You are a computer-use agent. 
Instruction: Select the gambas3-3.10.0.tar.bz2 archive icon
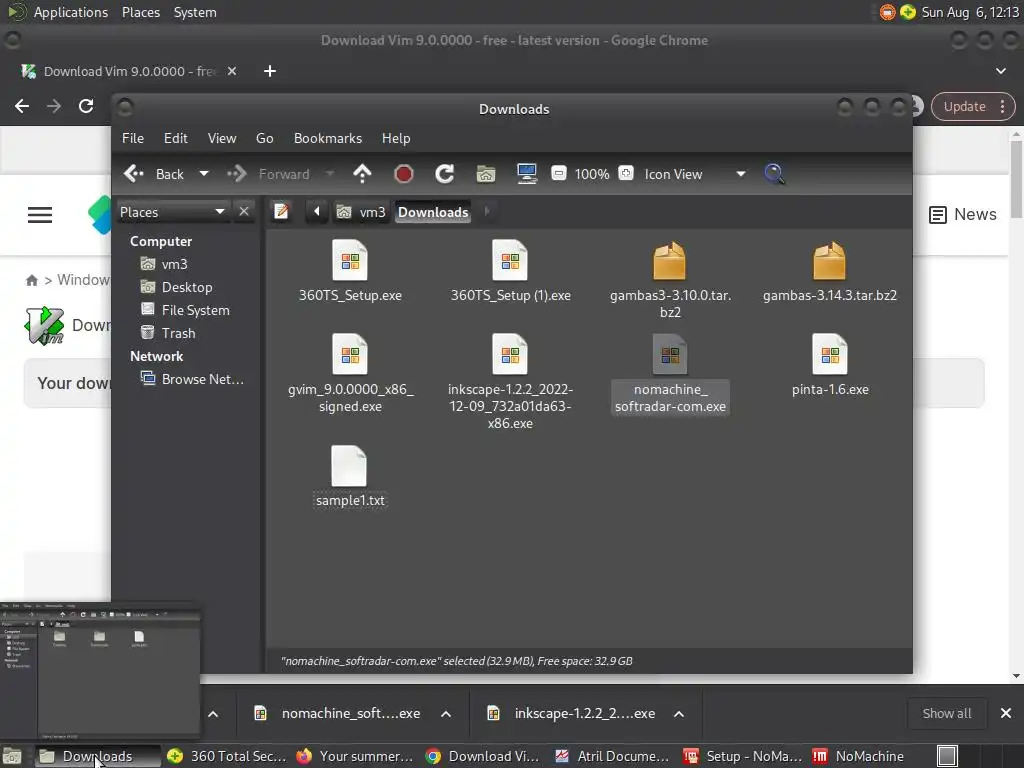point(670,261)
